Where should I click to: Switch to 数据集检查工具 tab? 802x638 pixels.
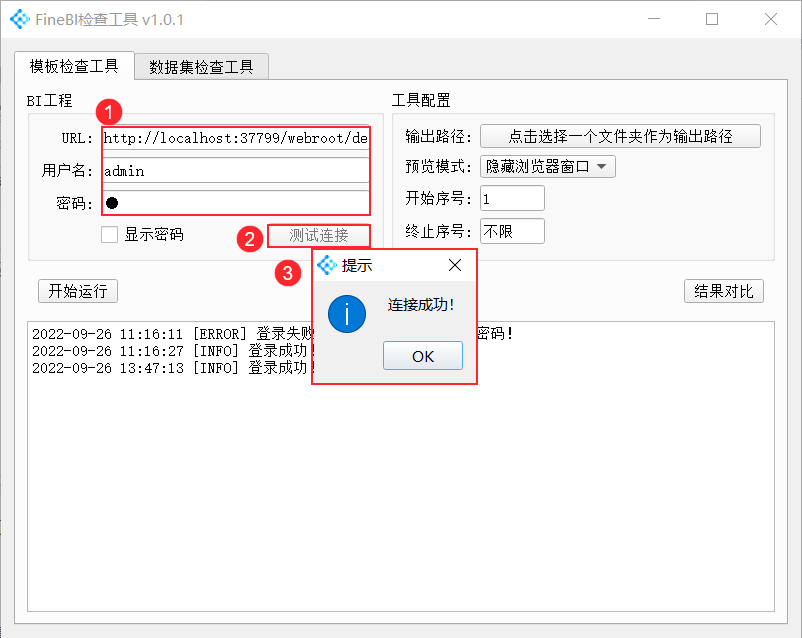(x=202, y=67)
